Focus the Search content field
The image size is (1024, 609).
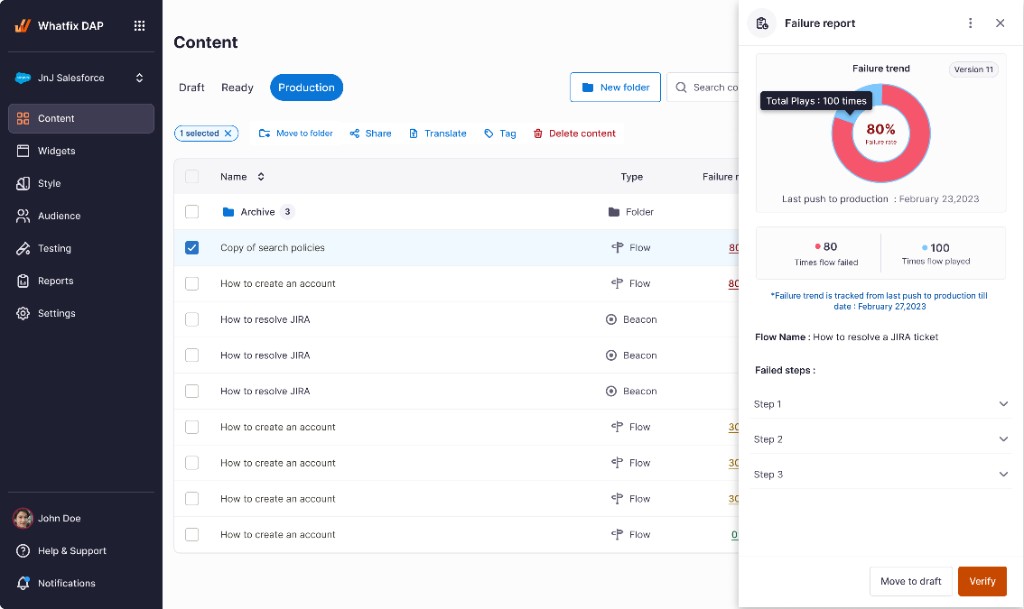(x=703, y=87)
